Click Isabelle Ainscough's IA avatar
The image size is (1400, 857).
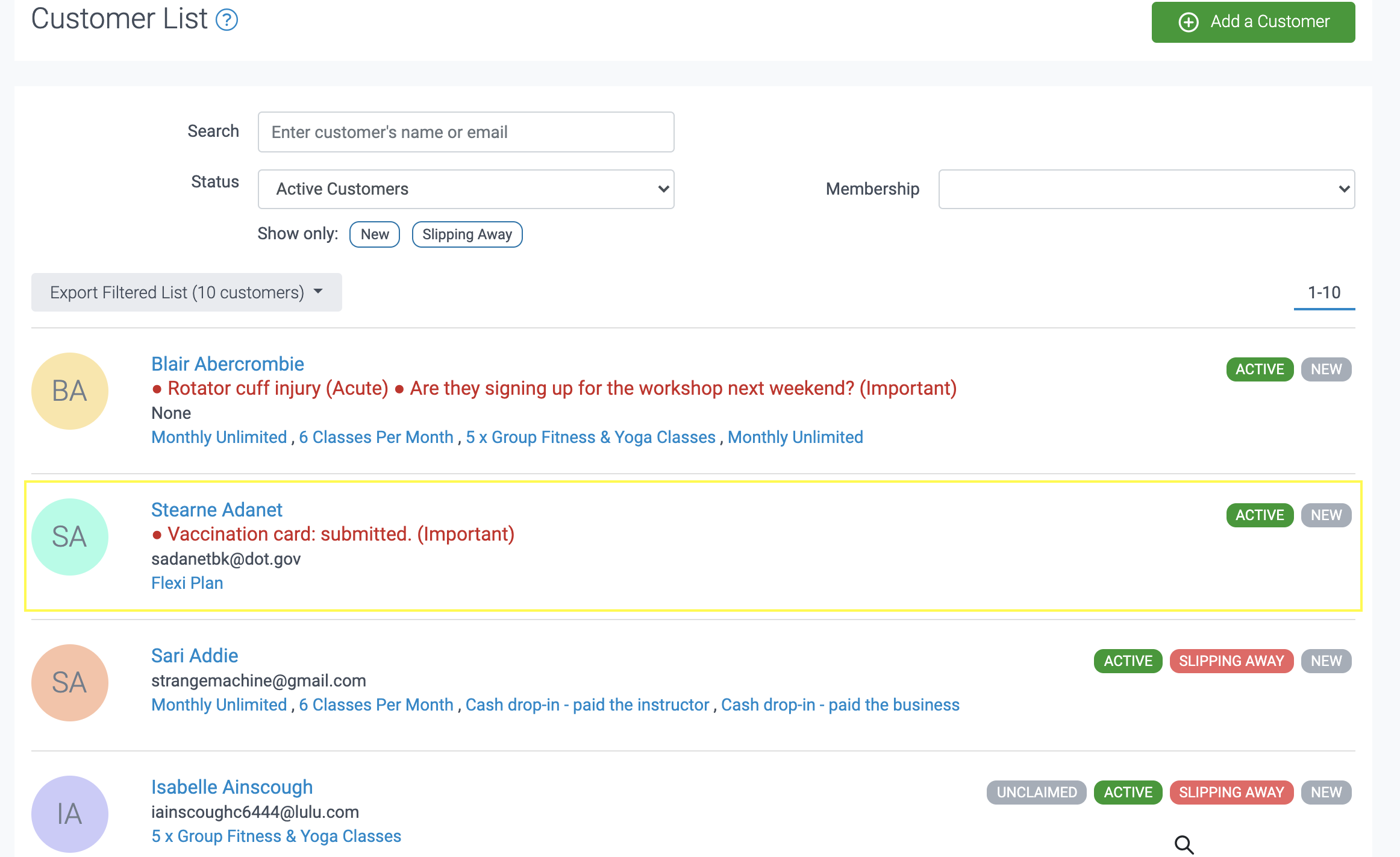coord(70,814)
